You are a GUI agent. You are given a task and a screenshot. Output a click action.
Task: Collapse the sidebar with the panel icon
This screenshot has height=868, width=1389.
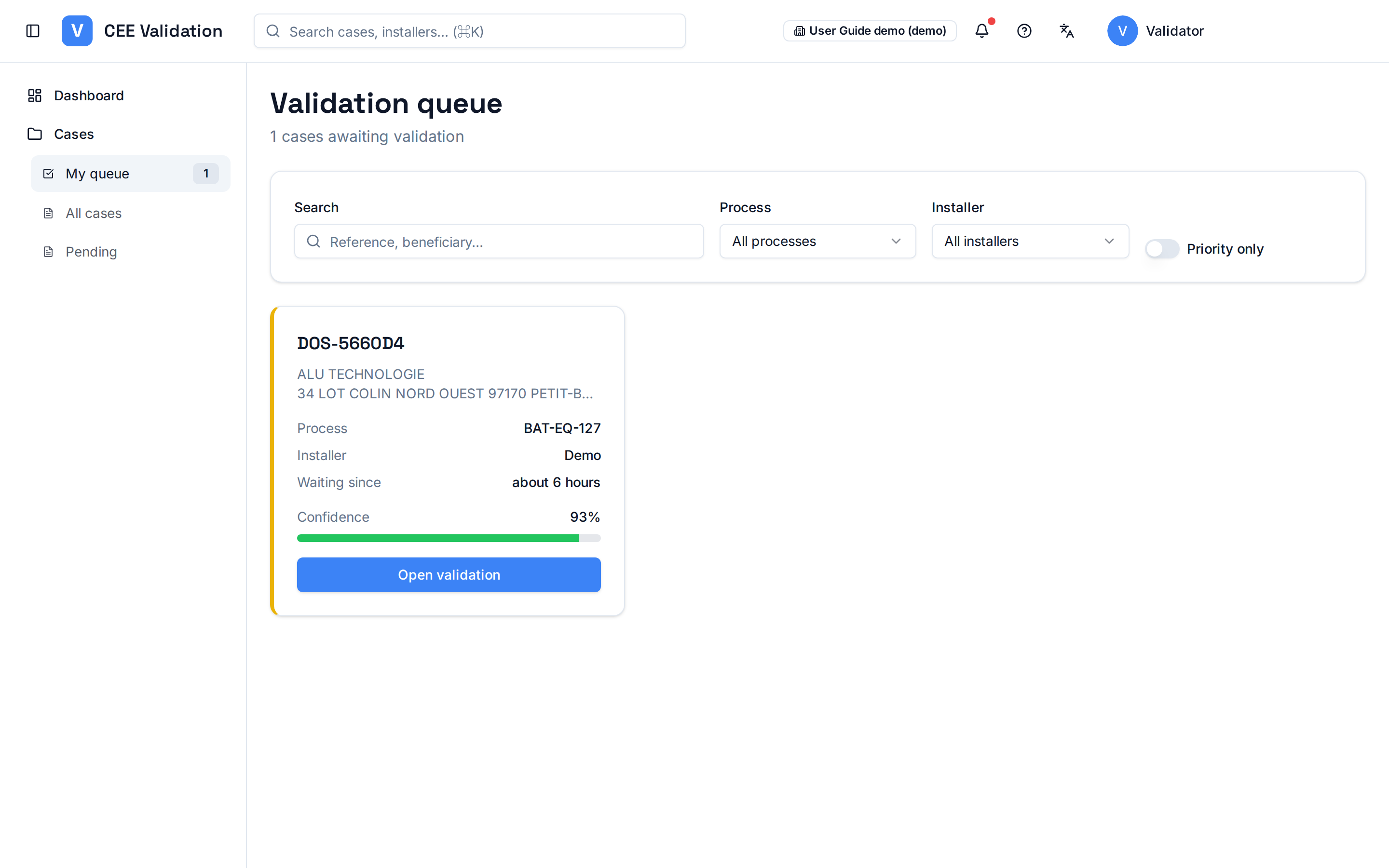tap(33, 31)
